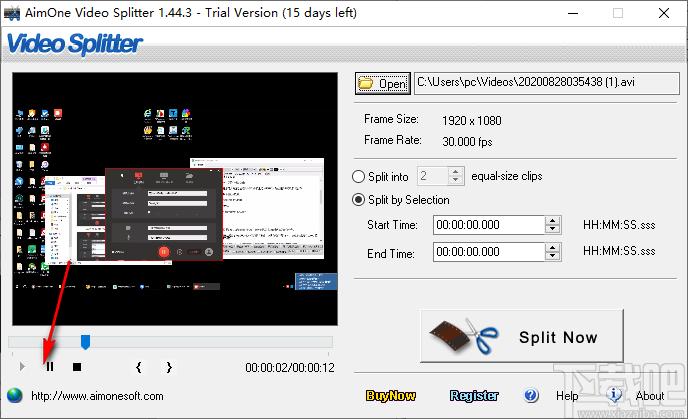Open the BuyNow link
The image size is (688, 419).
coord(391,396)
